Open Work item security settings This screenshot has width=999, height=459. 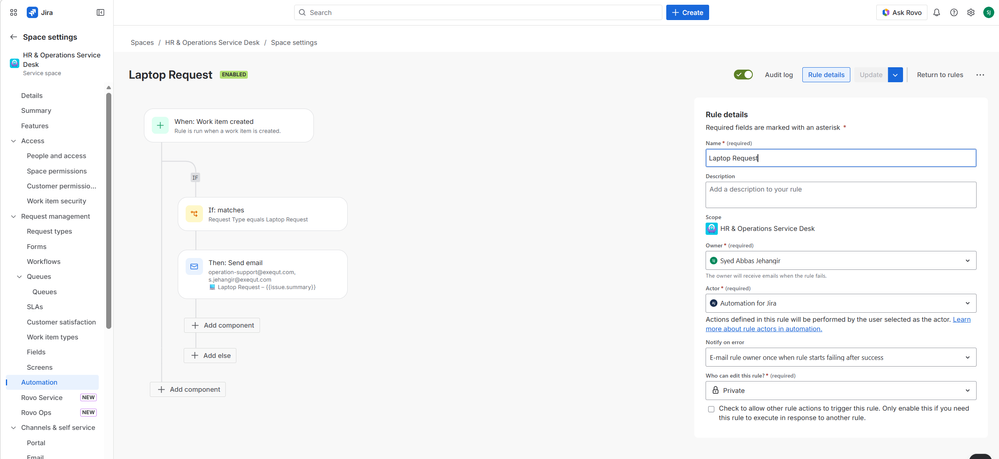coord(56,201)
